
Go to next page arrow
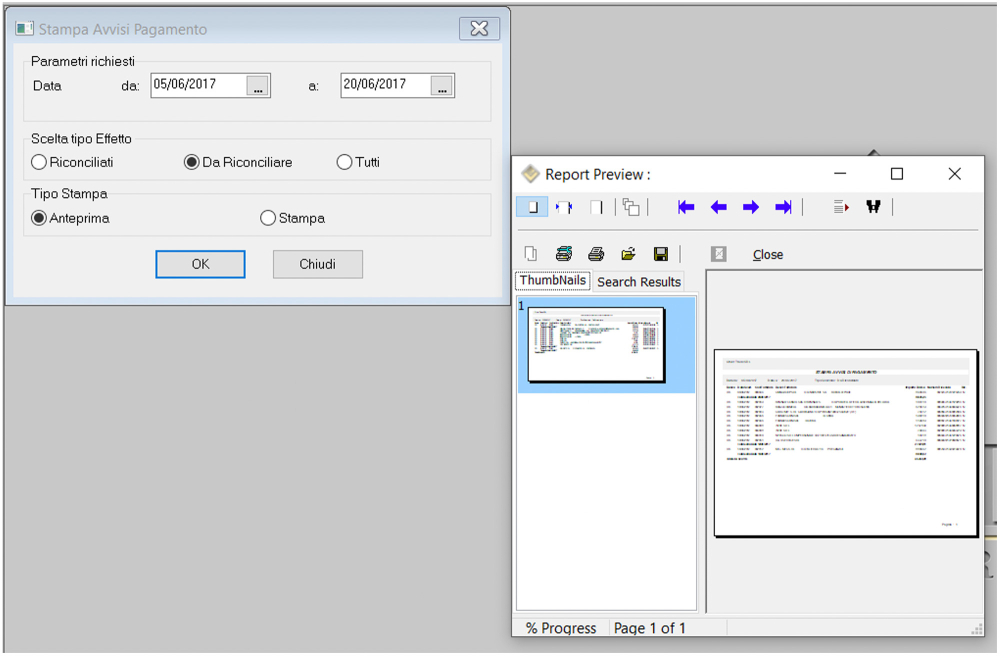751,207
